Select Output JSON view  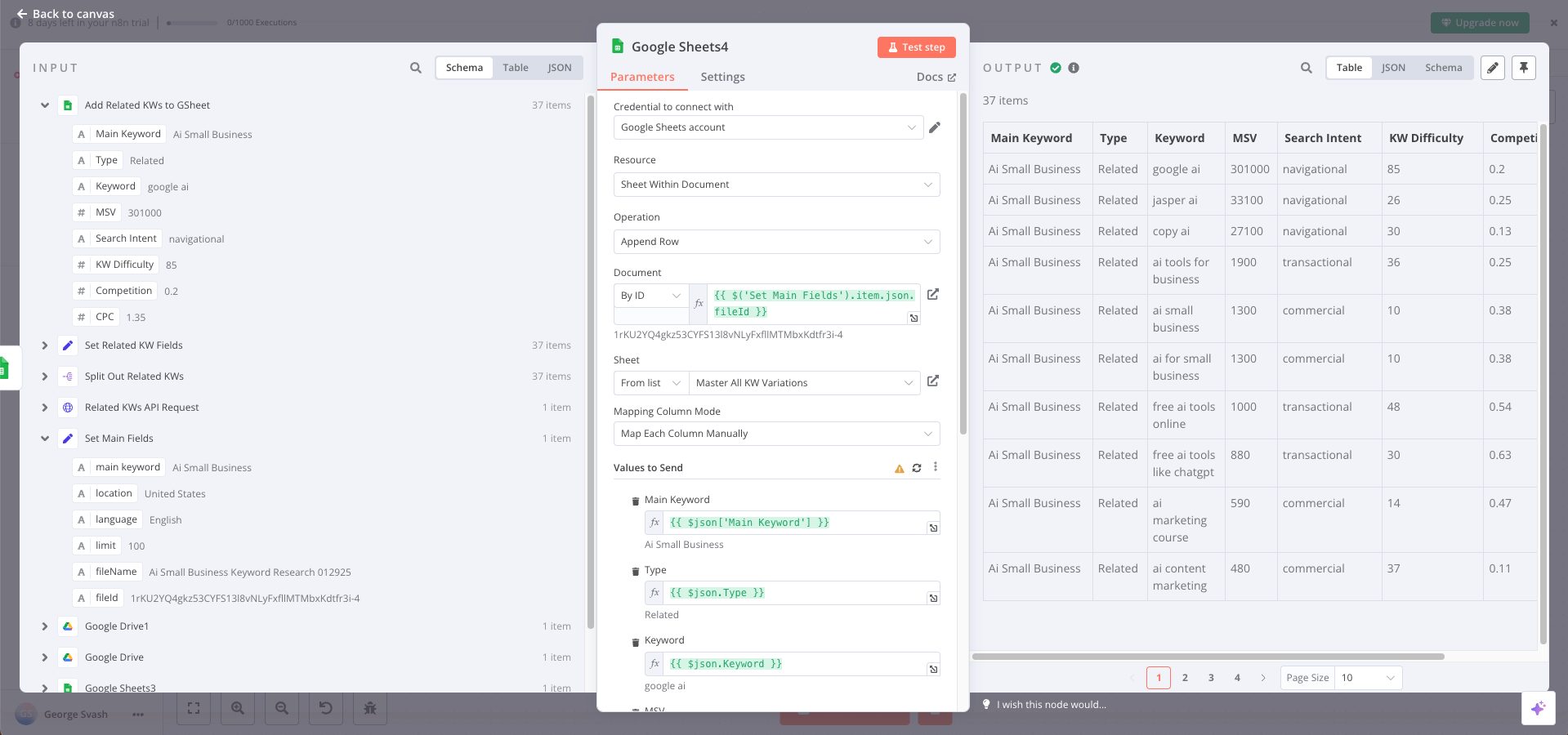(1394, 68)
